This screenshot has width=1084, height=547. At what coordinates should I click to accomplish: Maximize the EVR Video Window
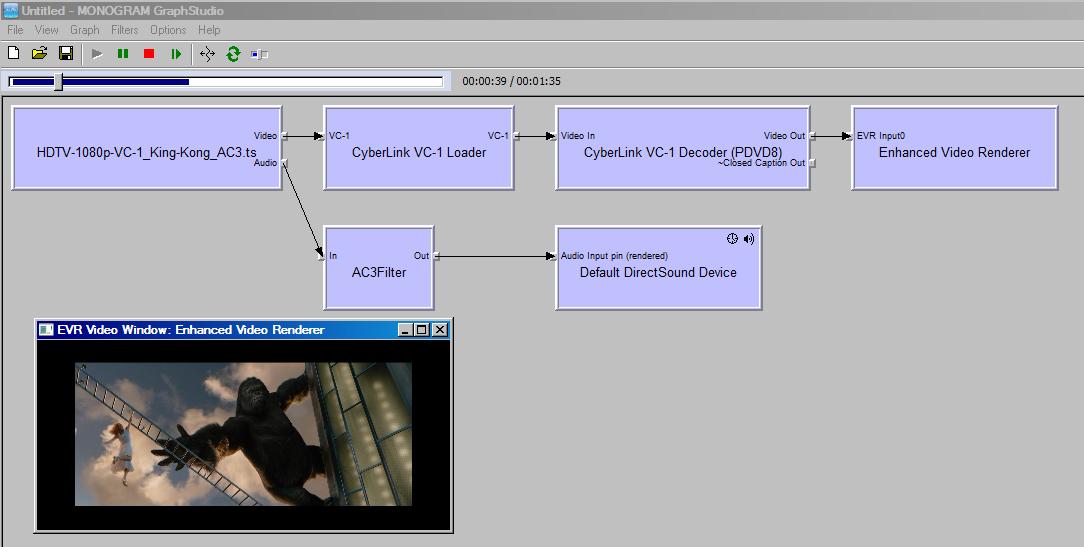(421, 331)
